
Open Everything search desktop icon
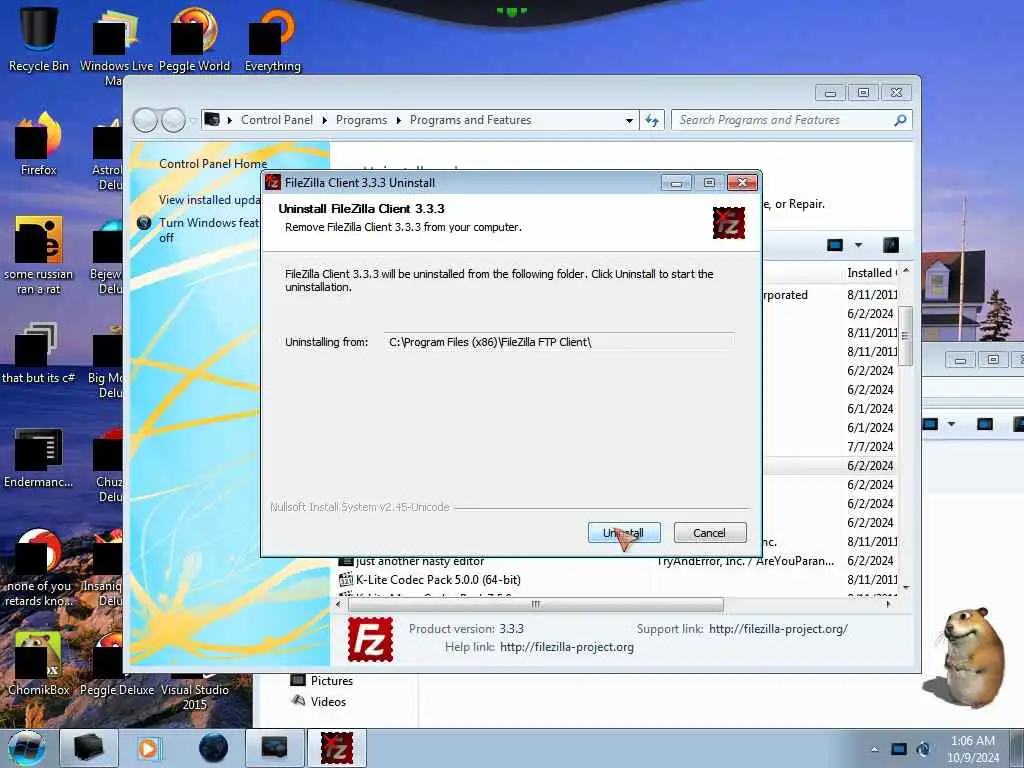(x=272, y=39)
